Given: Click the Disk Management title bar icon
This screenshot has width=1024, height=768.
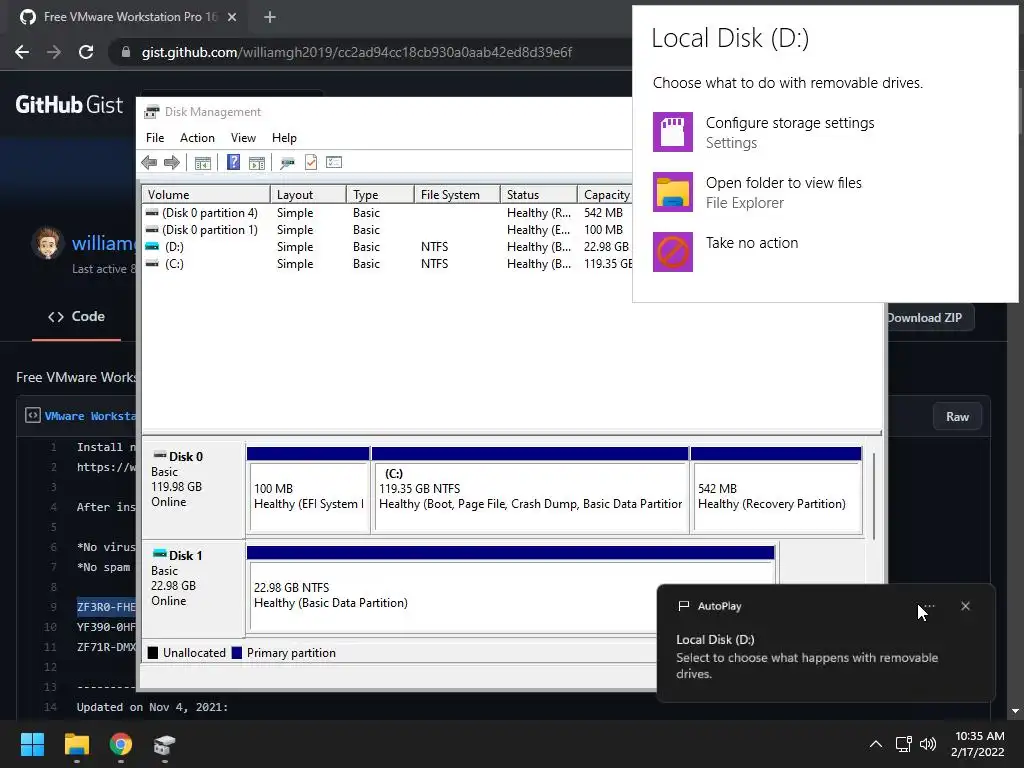Looking at the screenshot, I should (x=152, y=112).
